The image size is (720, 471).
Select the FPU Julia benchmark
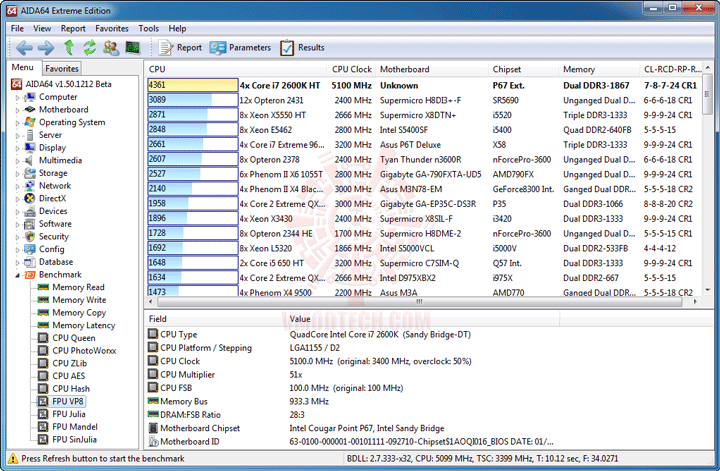(68, 414)
